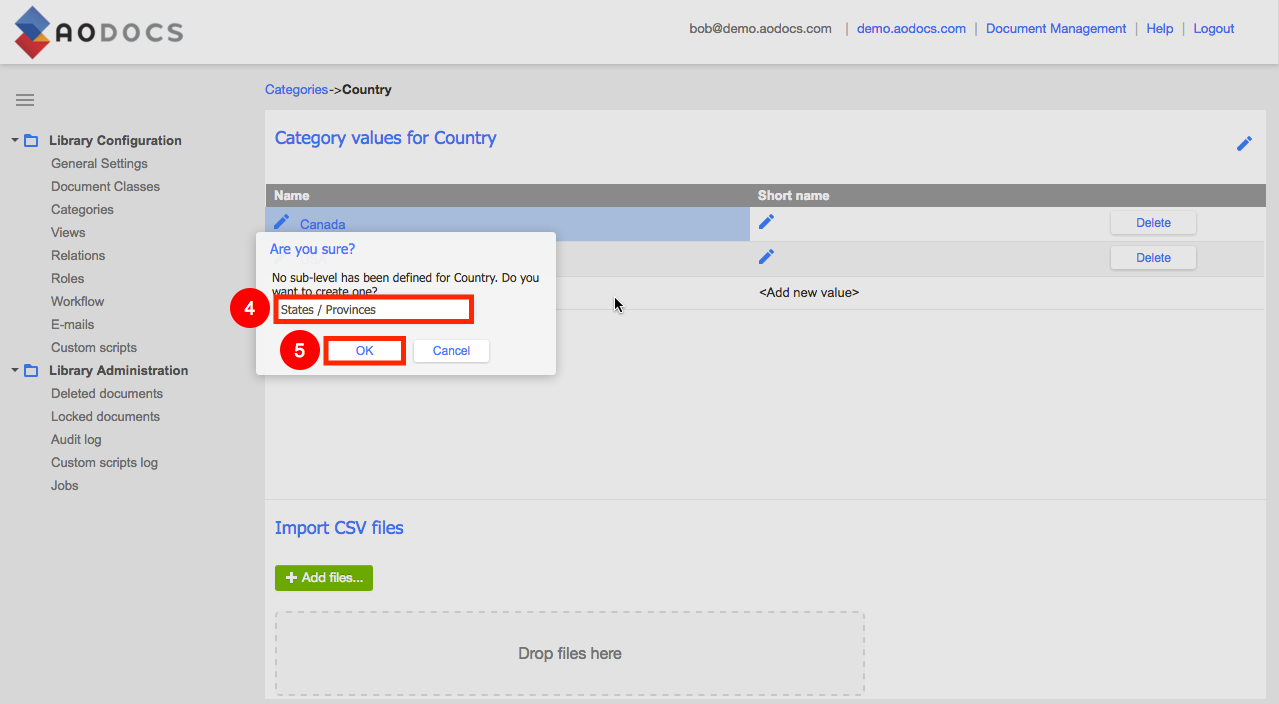Screen dimensions: 1279x704
Task: Collapse the Library Administration section arrow
Action: pos(15,370)
